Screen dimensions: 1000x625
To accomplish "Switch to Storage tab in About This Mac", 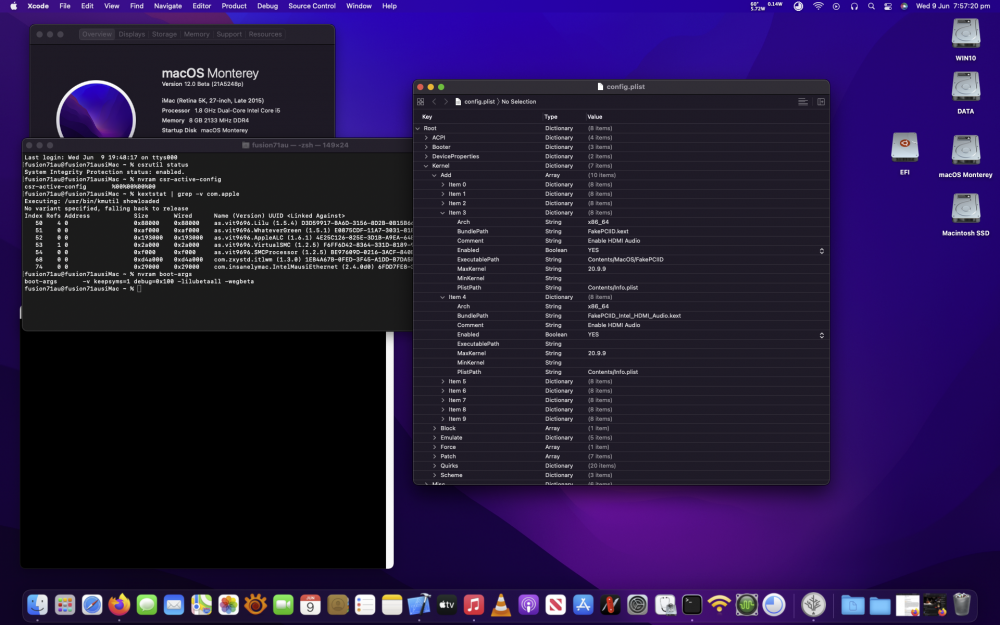I will tap(164, 34).
